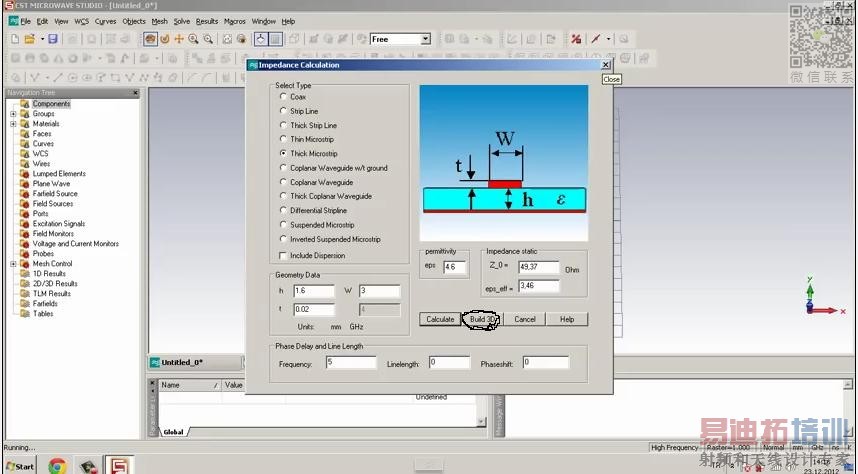Expand the Mesh Control tree node
Image resolution: width=858 pixels, height=474 pixels.
tap(13, 264)
